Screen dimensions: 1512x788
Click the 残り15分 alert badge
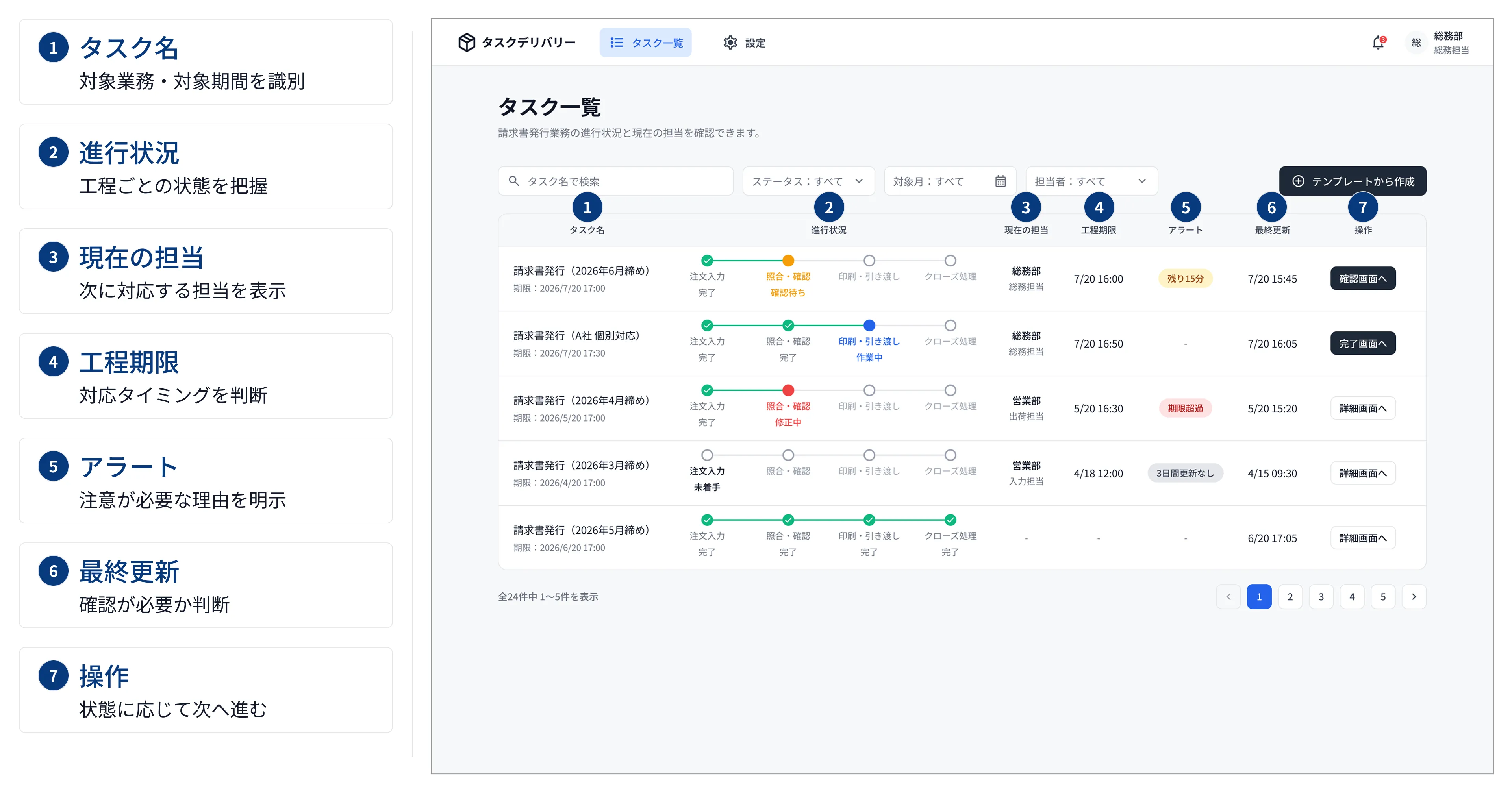pos(1185,279)
